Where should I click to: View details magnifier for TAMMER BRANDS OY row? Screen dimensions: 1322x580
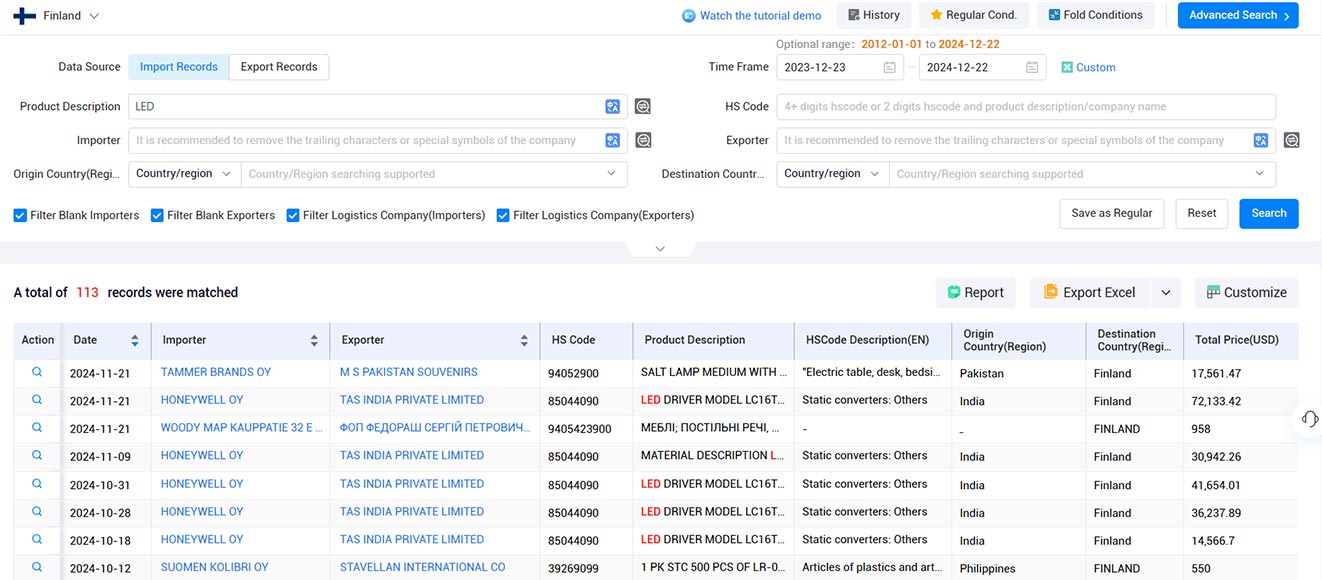pyautogui.click(x=37, y=372)
